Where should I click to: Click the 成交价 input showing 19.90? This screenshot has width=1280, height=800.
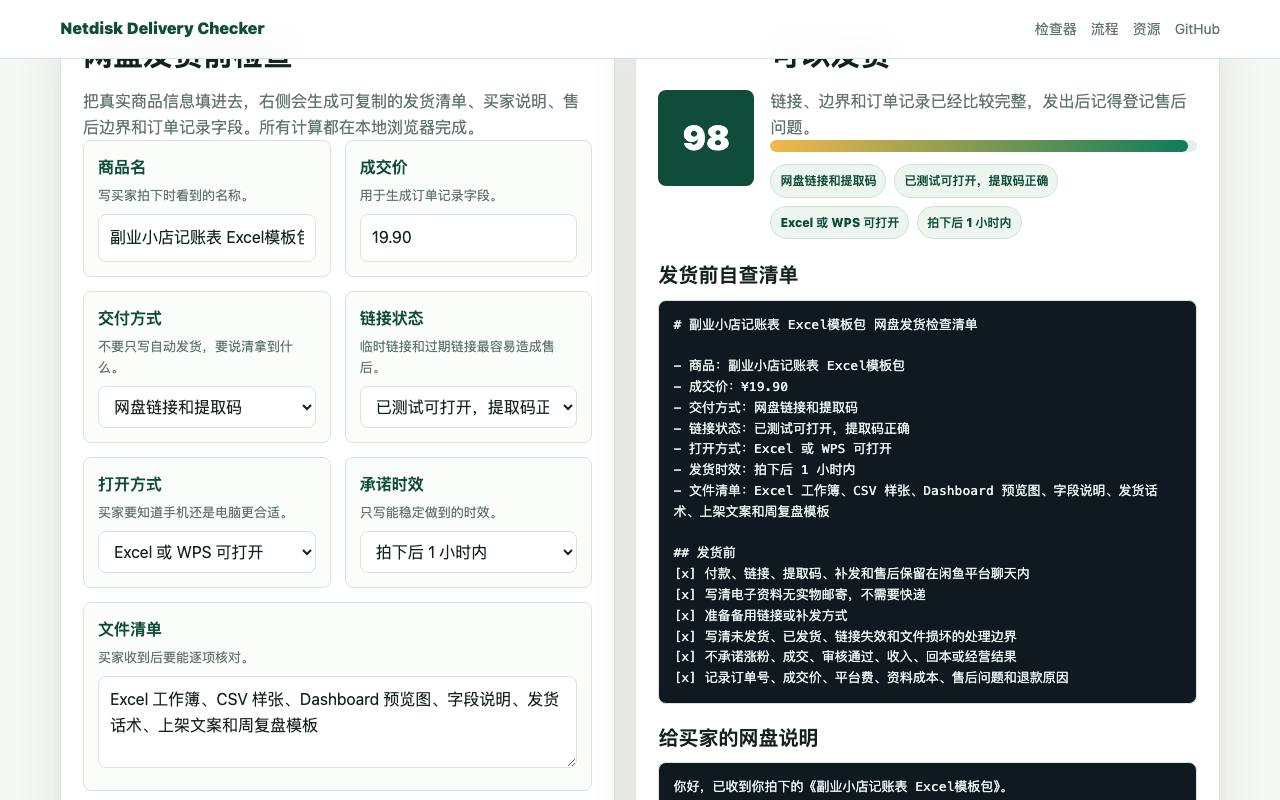[468, 238]
